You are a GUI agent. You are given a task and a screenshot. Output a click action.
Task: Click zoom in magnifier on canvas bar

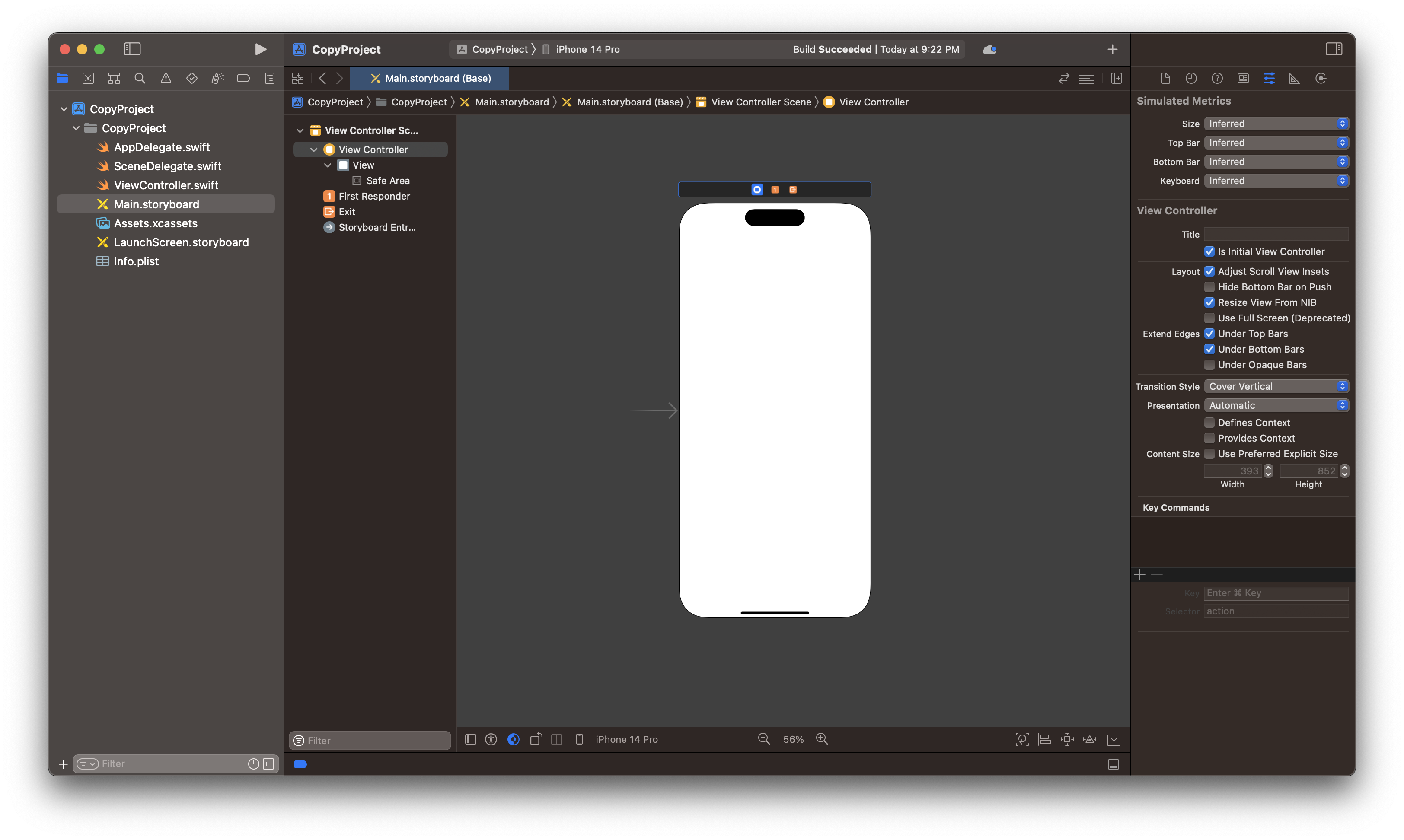tap(822, 739)
